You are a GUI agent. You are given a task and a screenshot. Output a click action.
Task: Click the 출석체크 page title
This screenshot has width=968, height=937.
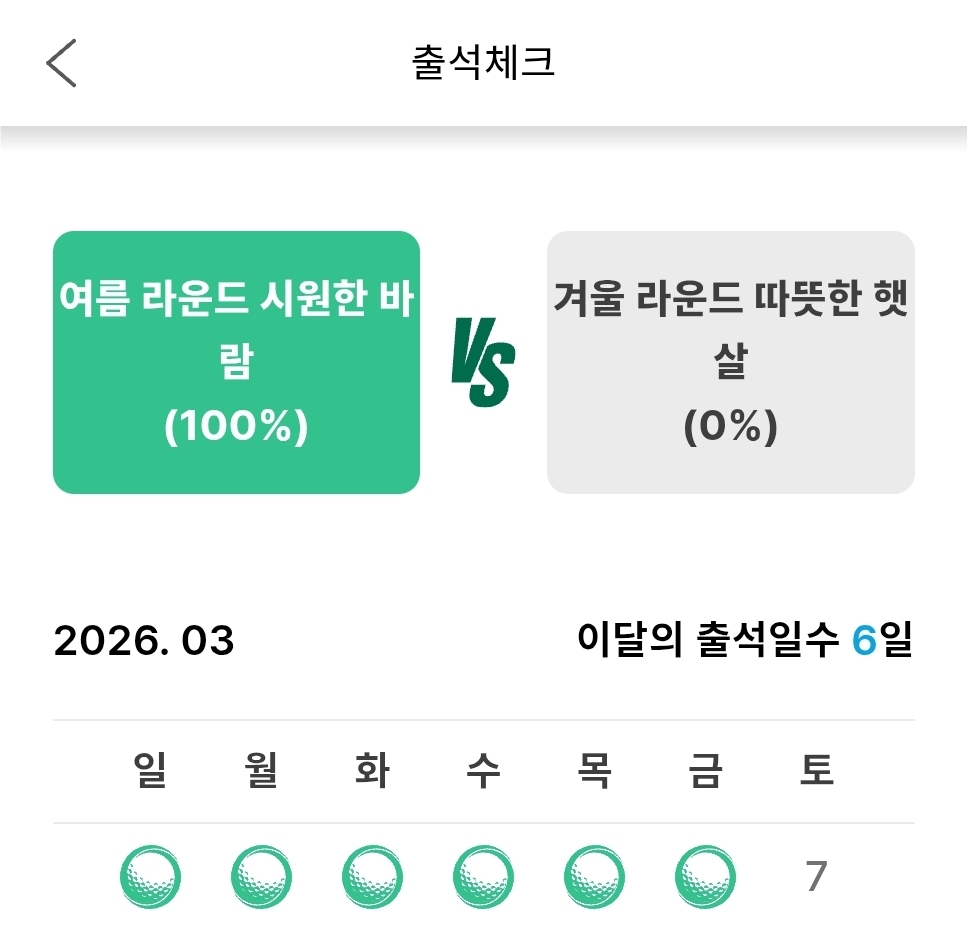[x=483, y=63]
